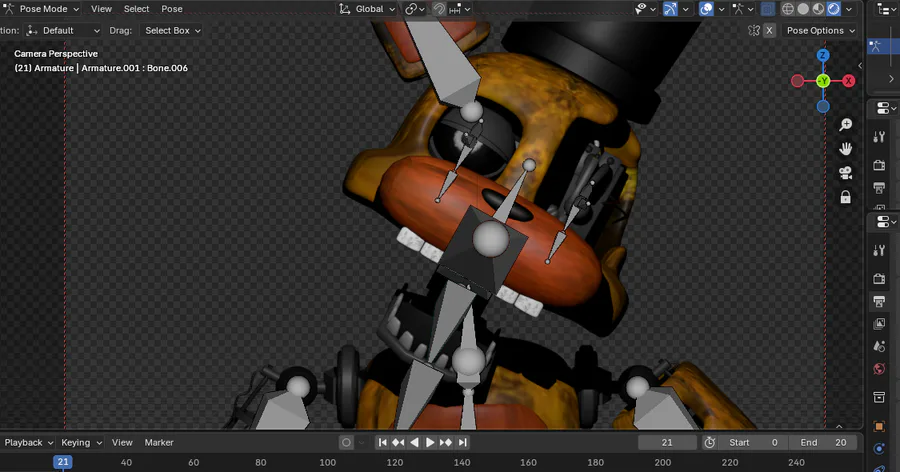This screenshot has height=472, width=900.
Task: Expand Outliner filter chevron
Action: coord(891,79)
